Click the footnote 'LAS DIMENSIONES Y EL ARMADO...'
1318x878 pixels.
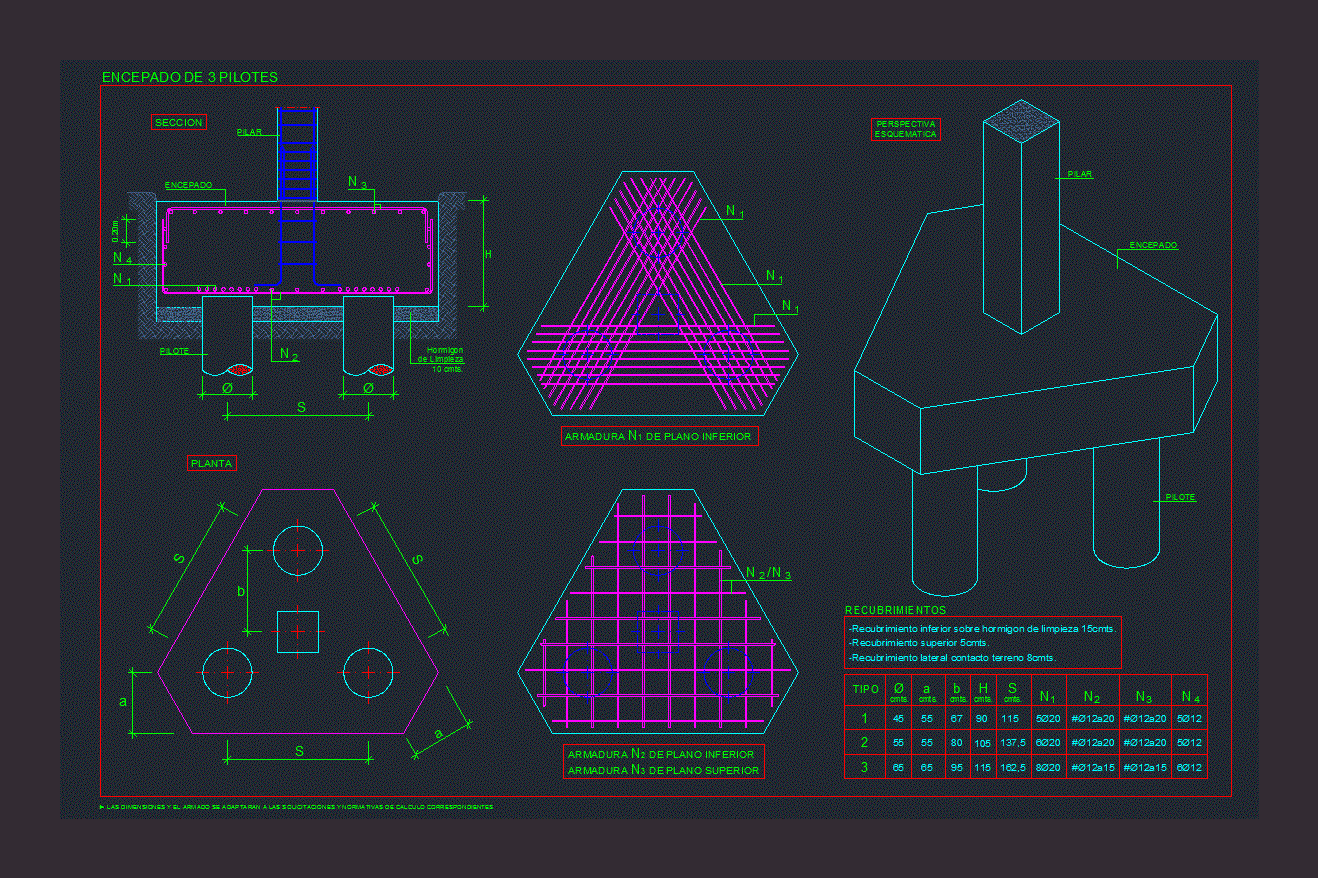[x=298, y=806]
